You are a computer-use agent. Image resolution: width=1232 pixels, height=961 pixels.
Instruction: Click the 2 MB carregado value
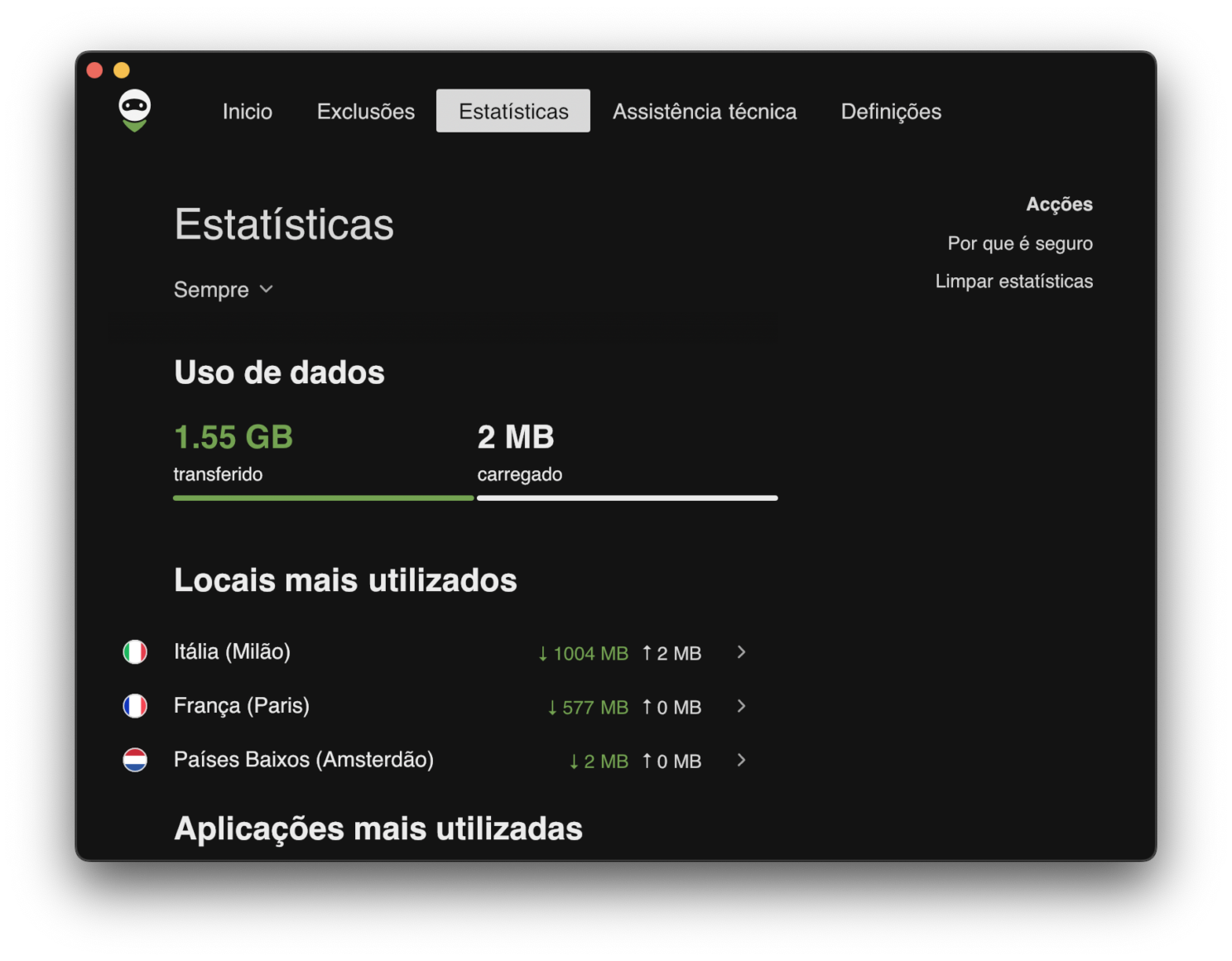click(516, 437)
